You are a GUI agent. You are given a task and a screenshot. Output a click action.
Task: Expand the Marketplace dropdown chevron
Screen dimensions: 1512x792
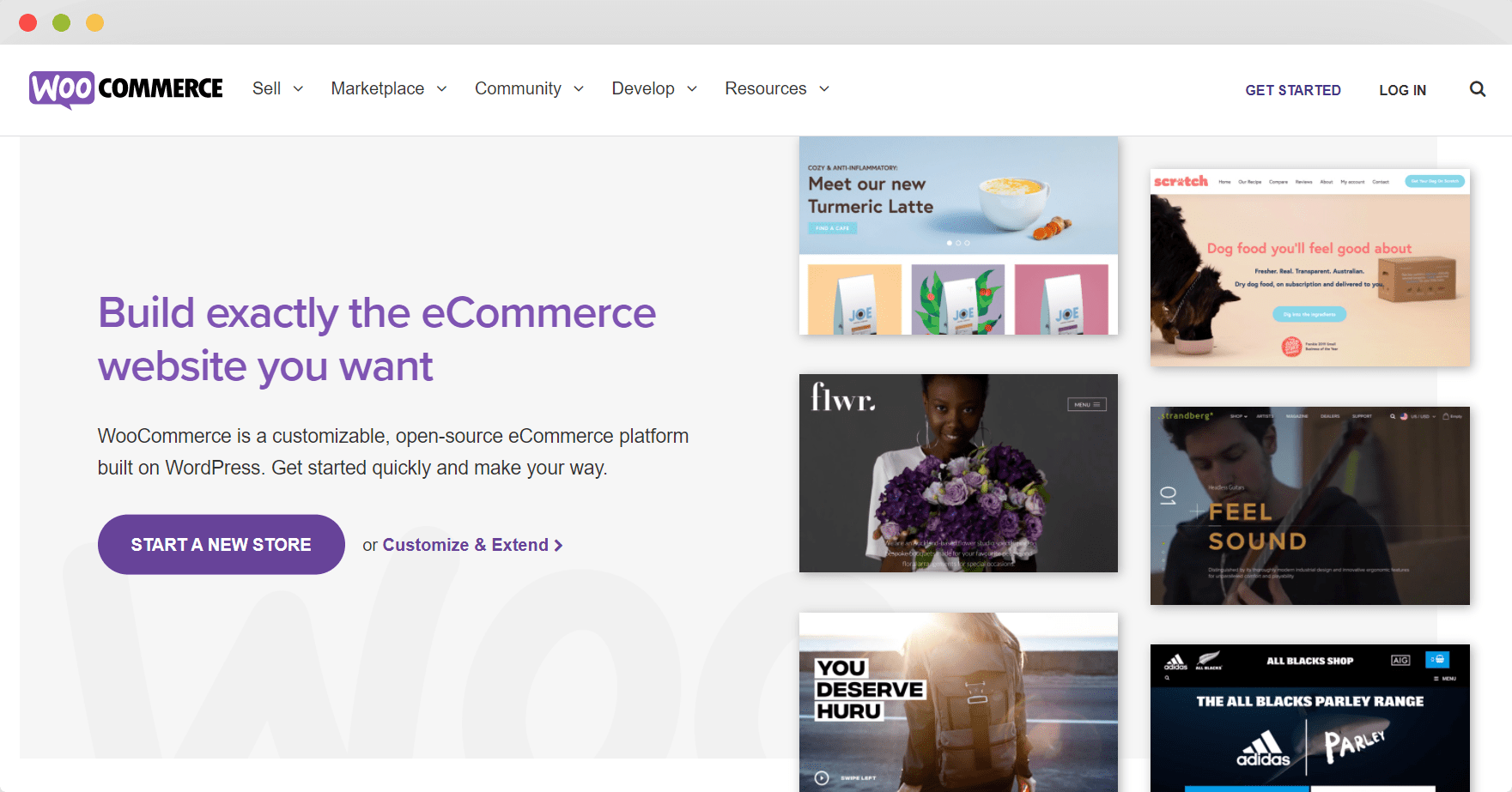[x=441, y=89]
